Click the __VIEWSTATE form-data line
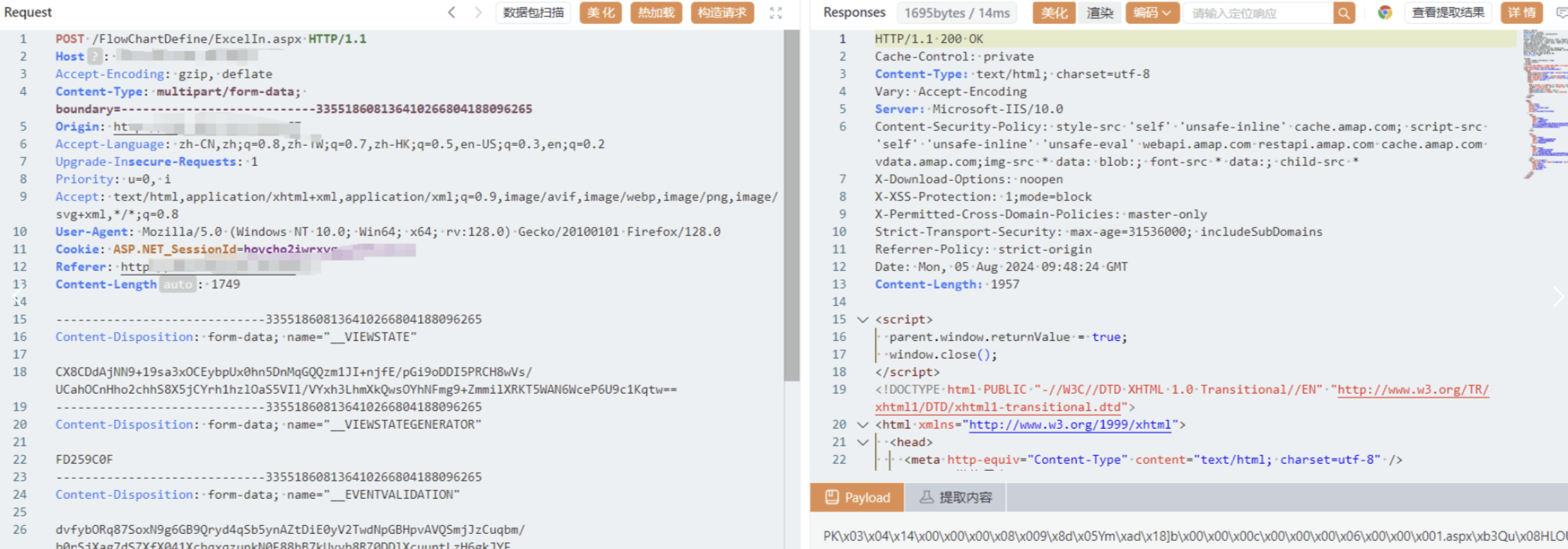Viewport: 1568px width, 549px height. pyautogui.click(x=236, y=337)
